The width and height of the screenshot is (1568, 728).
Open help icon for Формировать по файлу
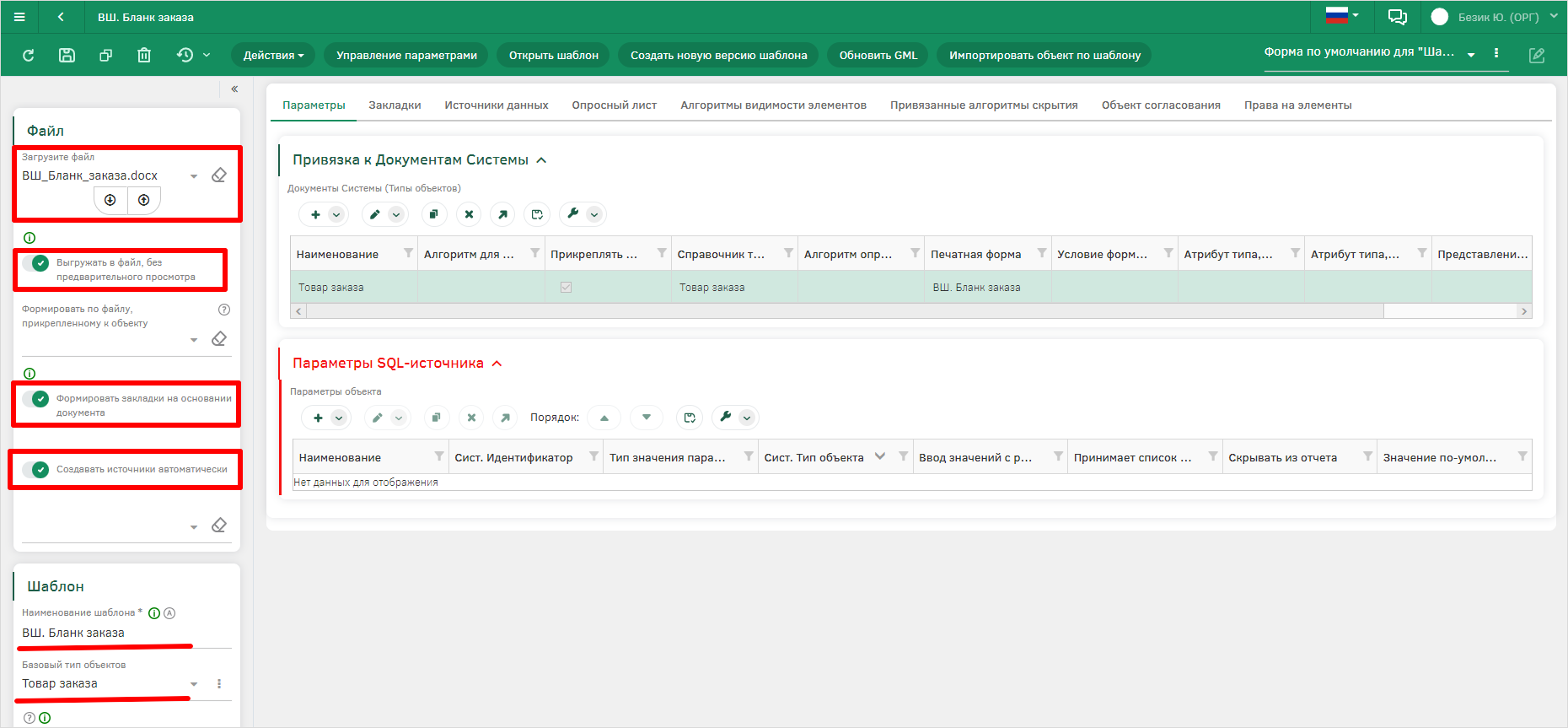pyautogui.click(x=224, y=310)
